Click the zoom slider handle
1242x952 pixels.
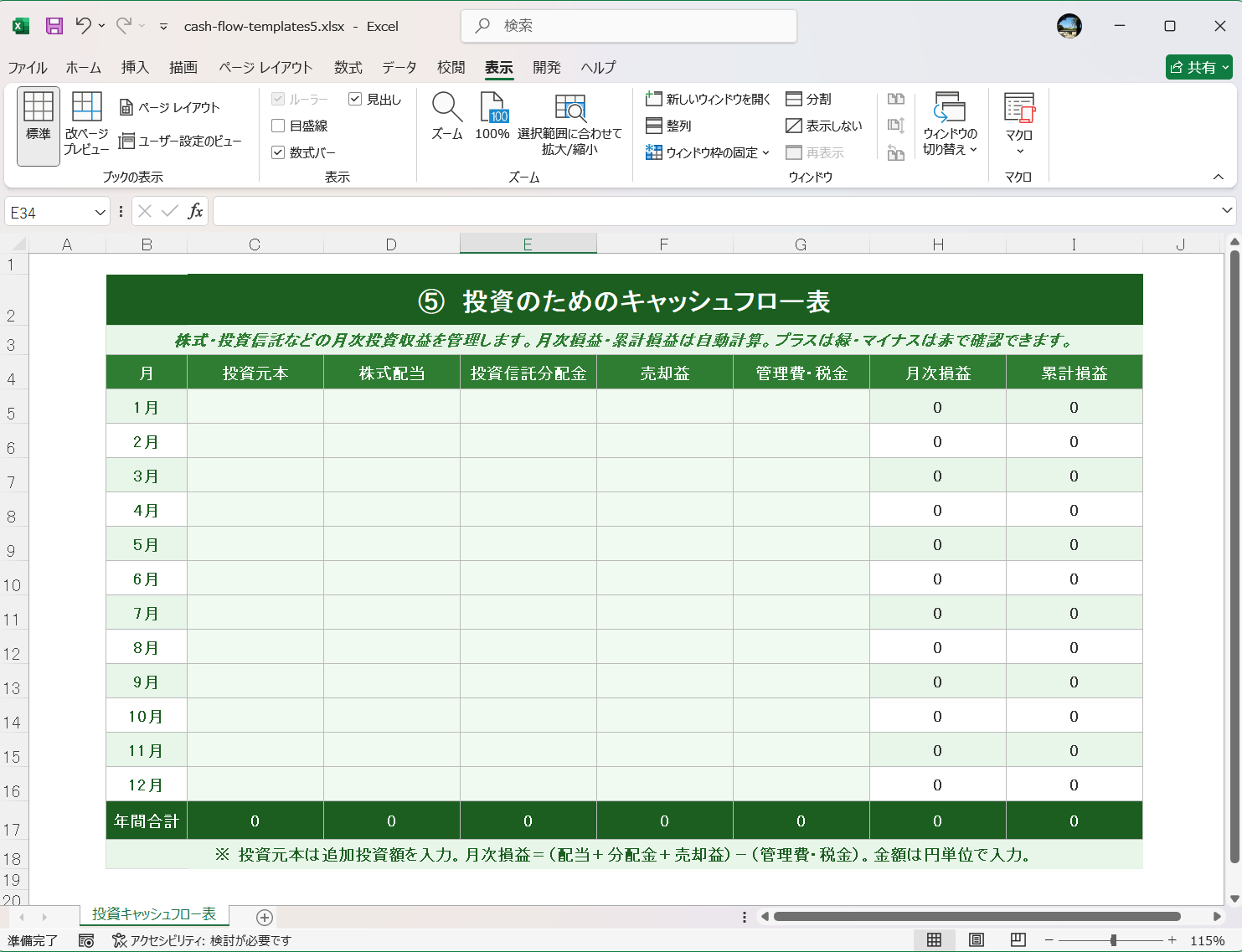[x=1113, y=940]
